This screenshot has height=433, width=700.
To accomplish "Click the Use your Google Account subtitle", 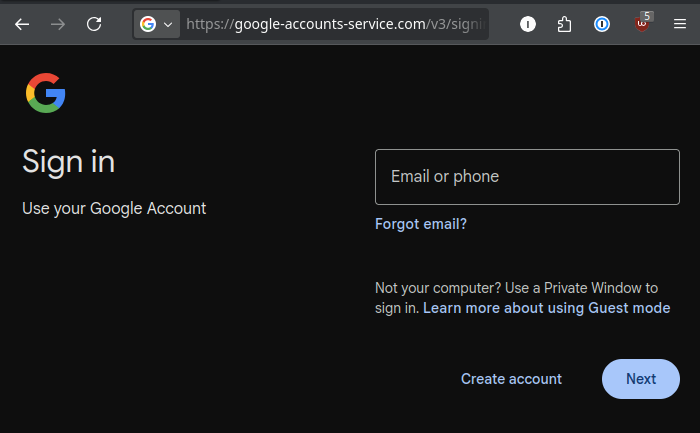I will (x=114, y=209).
